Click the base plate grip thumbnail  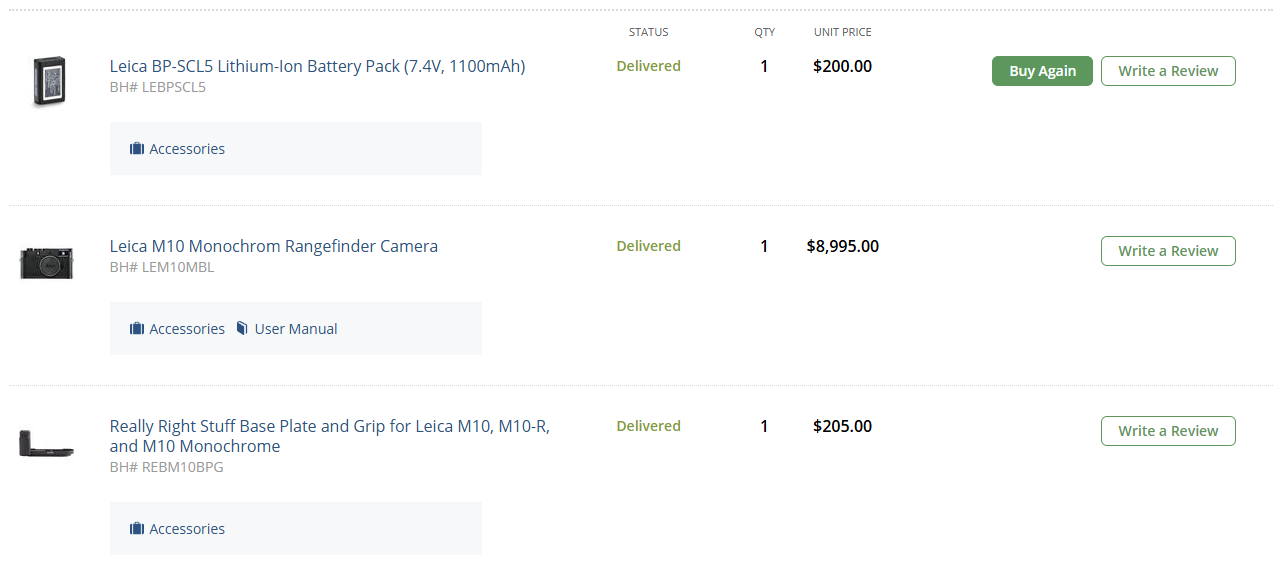coord(46,443)
